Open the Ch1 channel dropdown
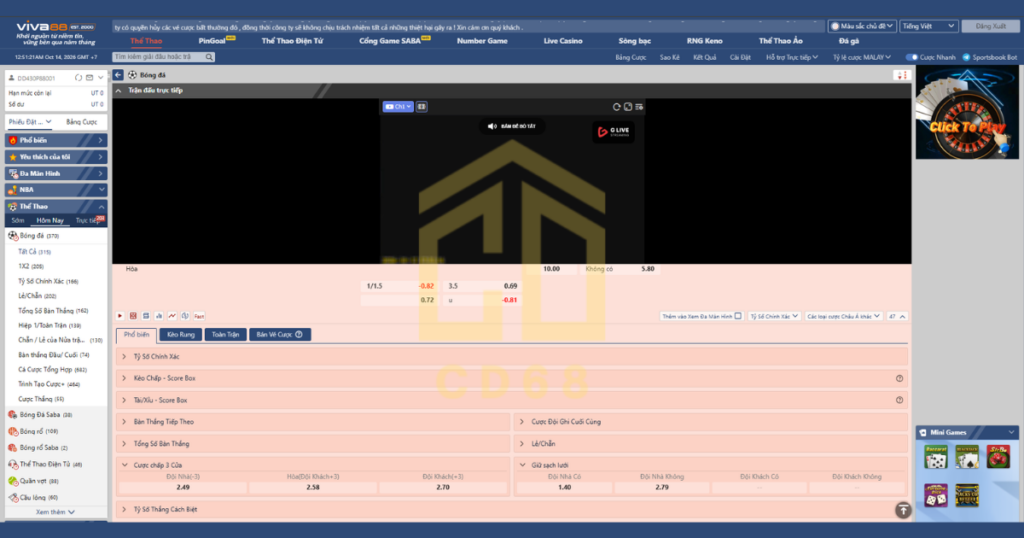 [x=398, y=106]
